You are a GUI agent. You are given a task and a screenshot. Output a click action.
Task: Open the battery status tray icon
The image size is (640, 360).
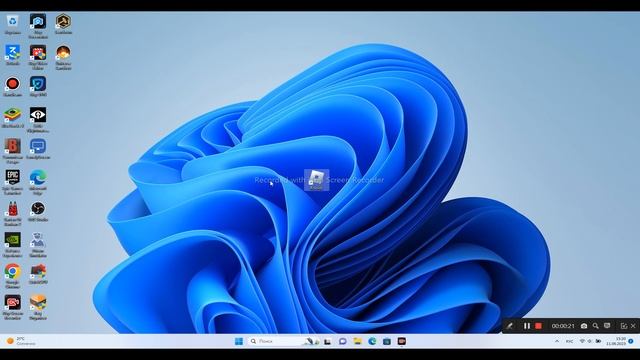[598, 341]
